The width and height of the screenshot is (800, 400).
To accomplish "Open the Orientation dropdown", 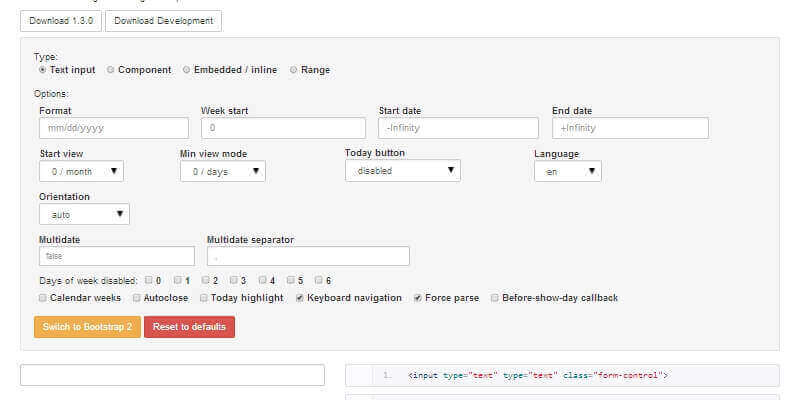I will (84, 214).
